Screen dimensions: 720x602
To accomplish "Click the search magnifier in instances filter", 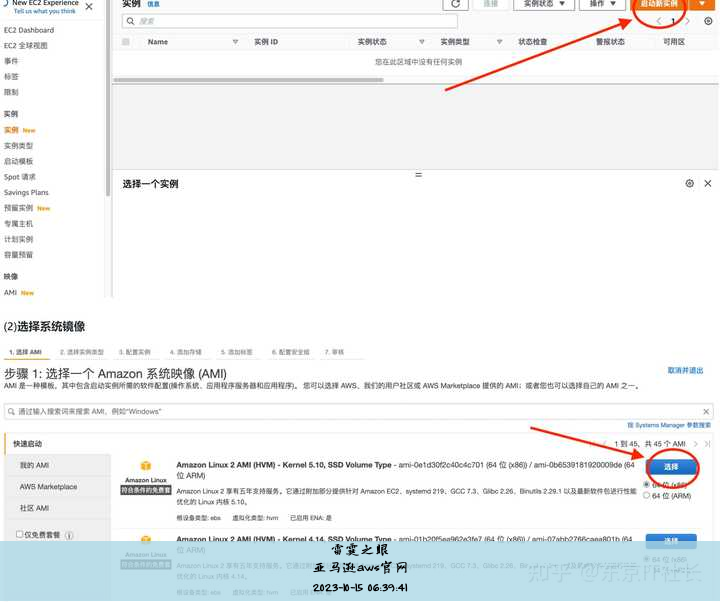I will tap(130, 21).
